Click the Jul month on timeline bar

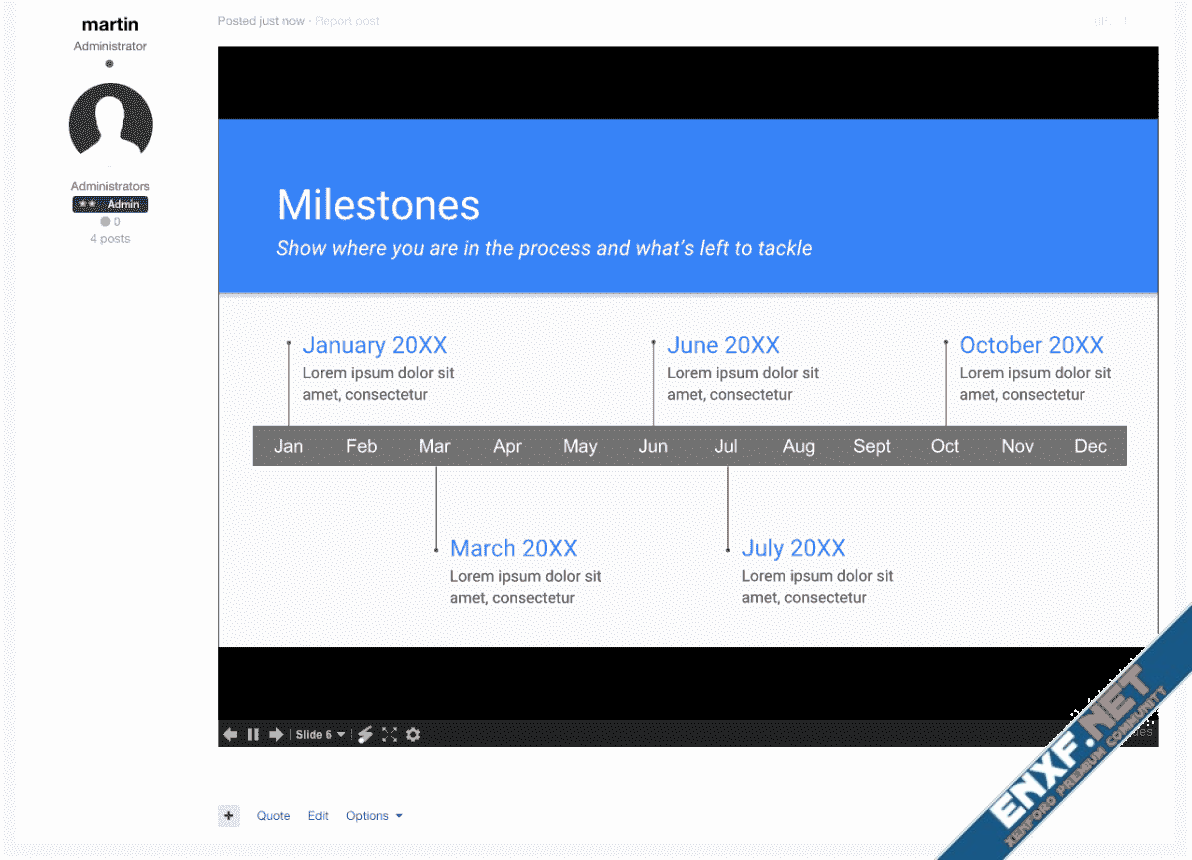tap(726, 446)
